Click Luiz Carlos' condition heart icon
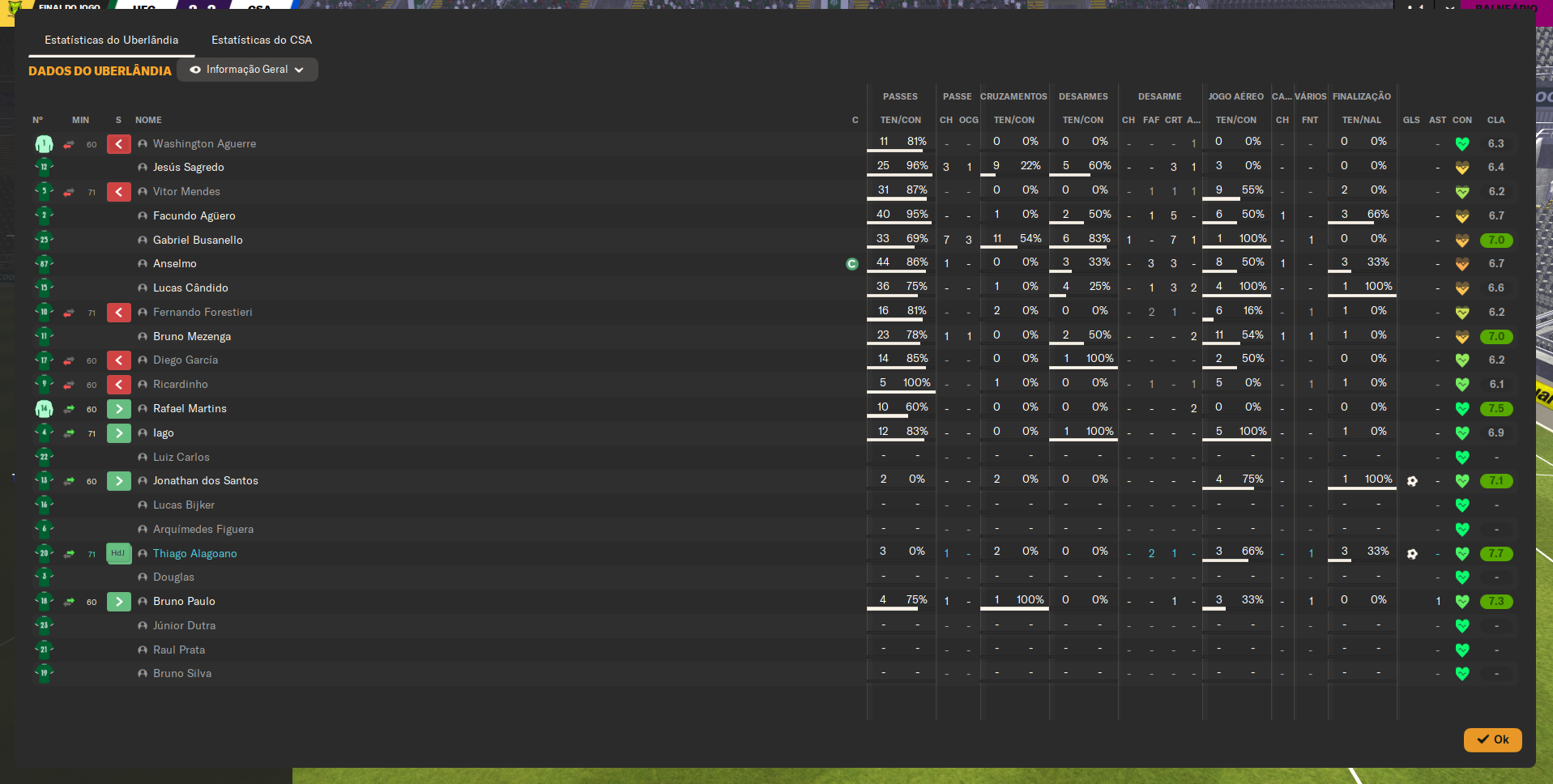Viewport: 1553px width, 784px height. click(1462, 458)
